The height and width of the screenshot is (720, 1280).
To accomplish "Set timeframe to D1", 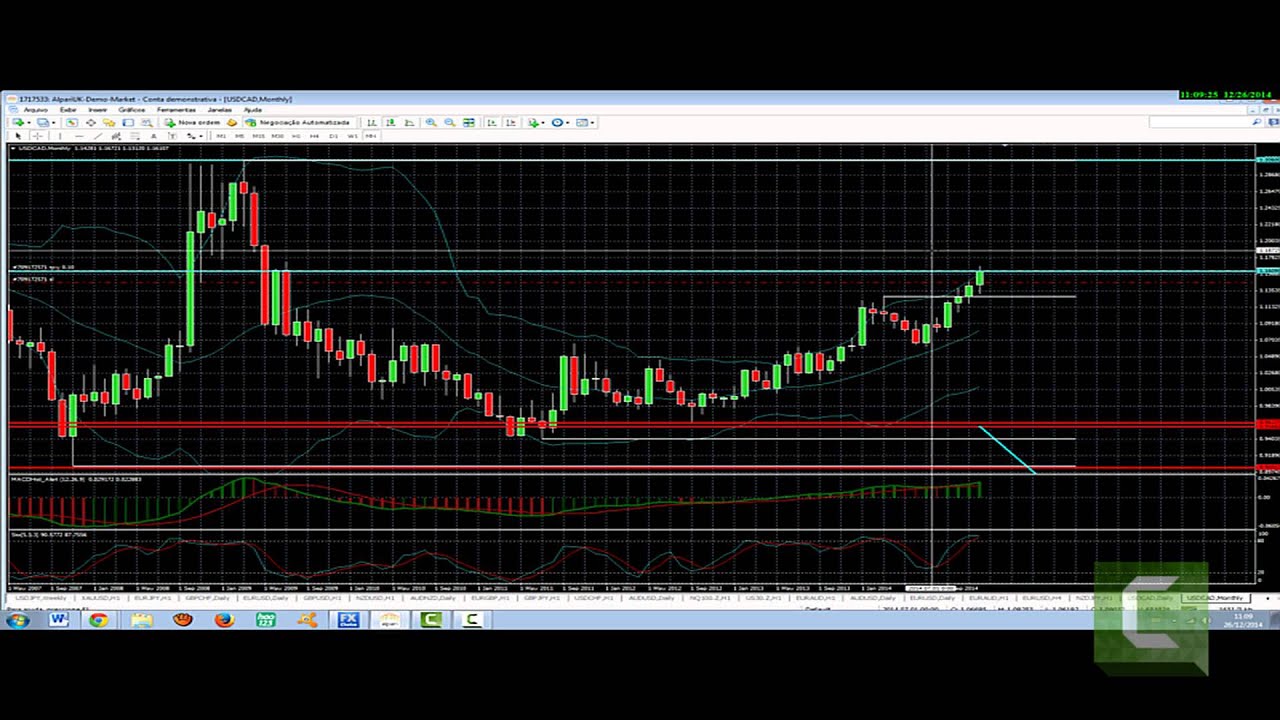I will click(334, 136).
